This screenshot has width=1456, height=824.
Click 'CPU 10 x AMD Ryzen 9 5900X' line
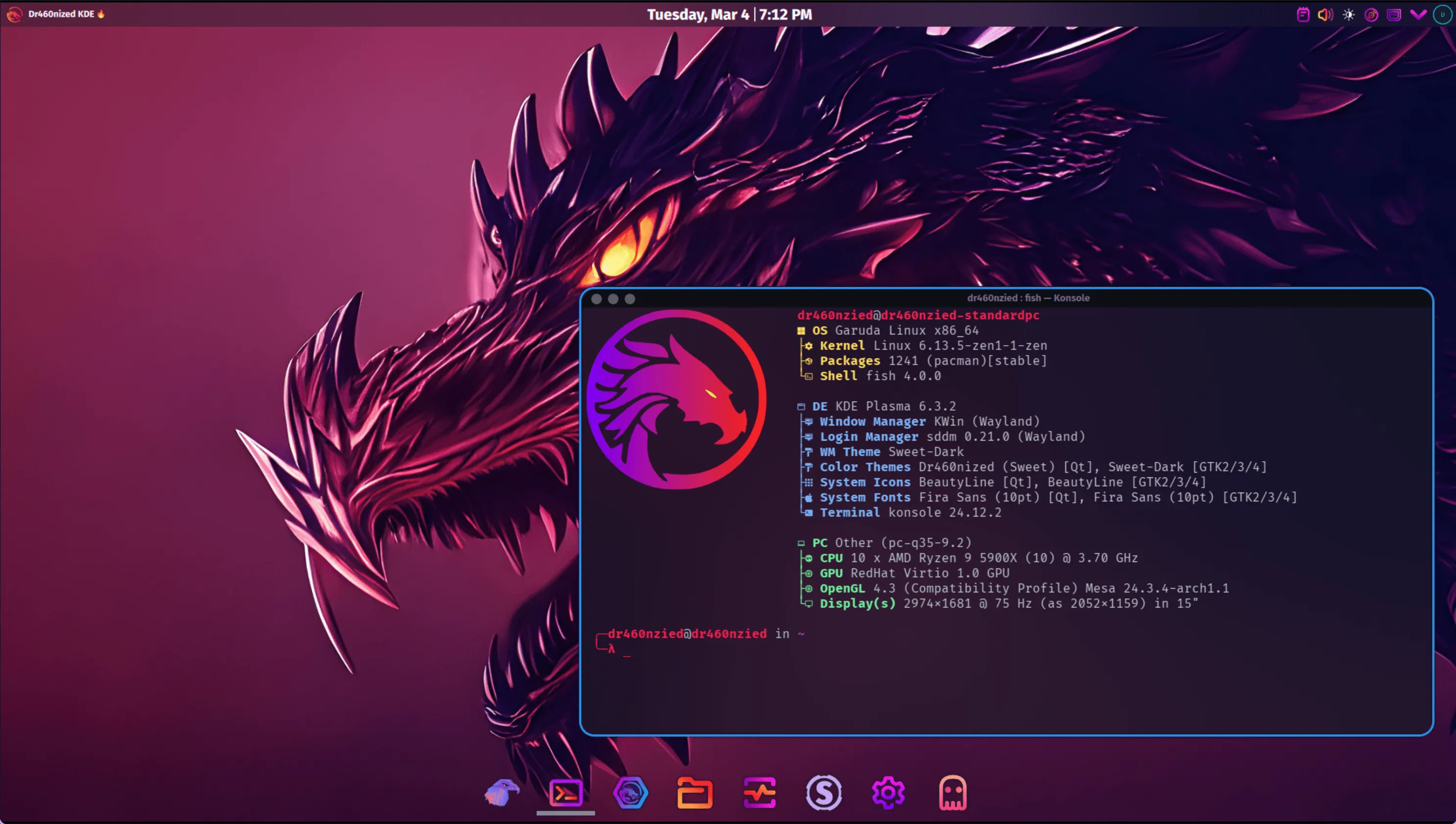pos(969,559)
